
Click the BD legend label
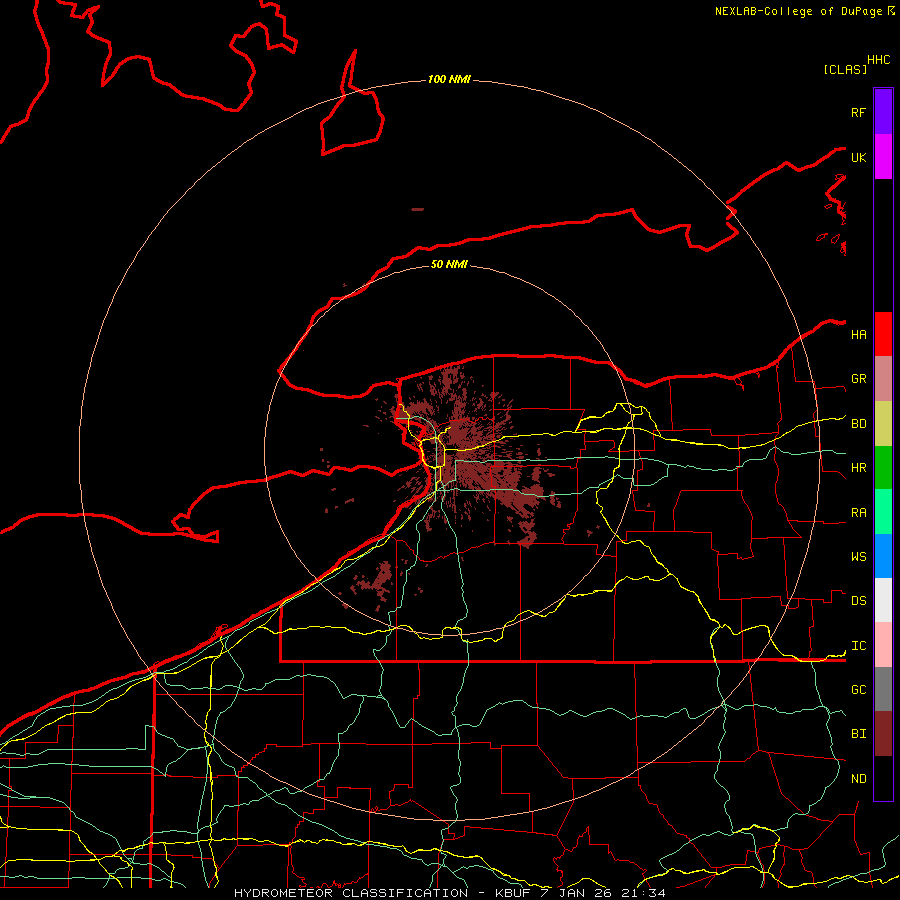(x=858, y=424)
